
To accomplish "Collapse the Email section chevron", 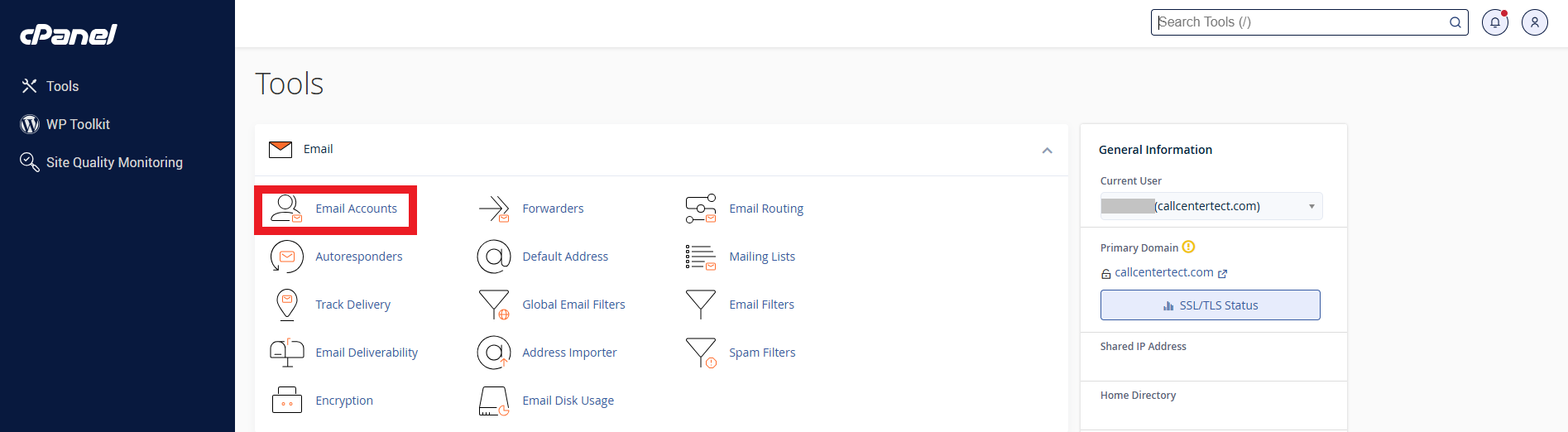I will [x=1047, y=151].
